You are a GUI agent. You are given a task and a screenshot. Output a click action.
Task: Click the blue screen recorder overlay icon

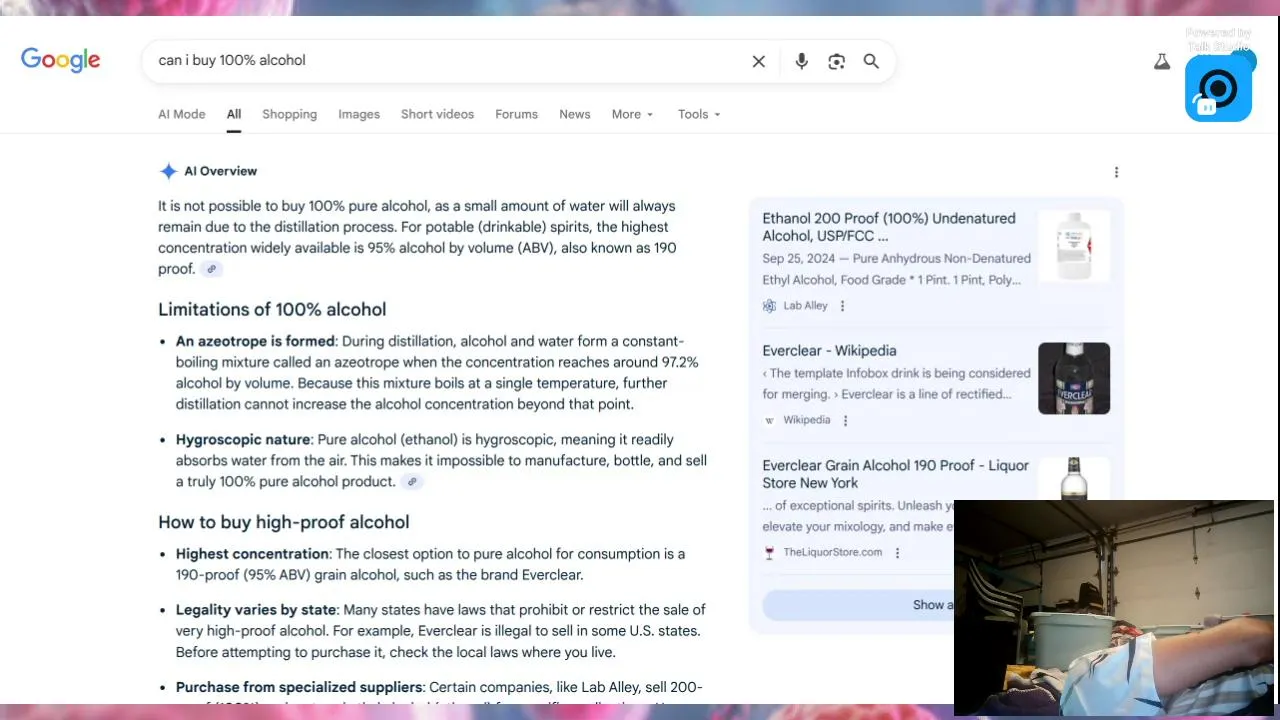coord(1219,88)
